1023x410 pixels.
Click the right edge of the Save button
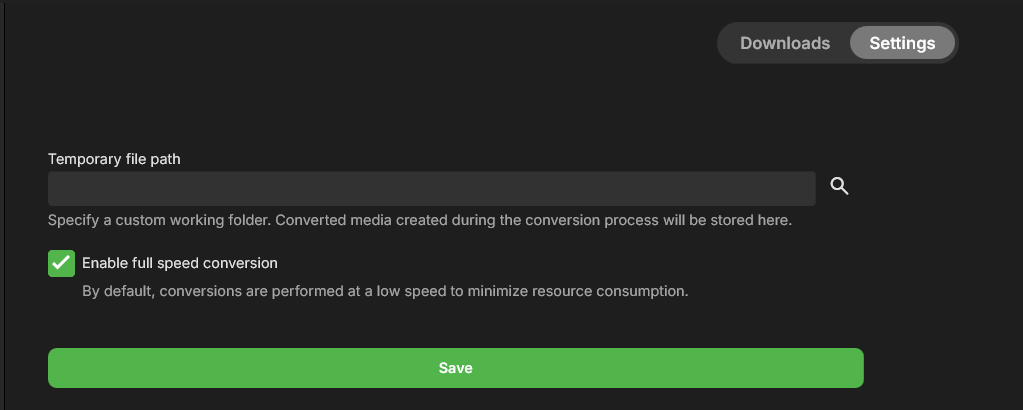point(855,368)
